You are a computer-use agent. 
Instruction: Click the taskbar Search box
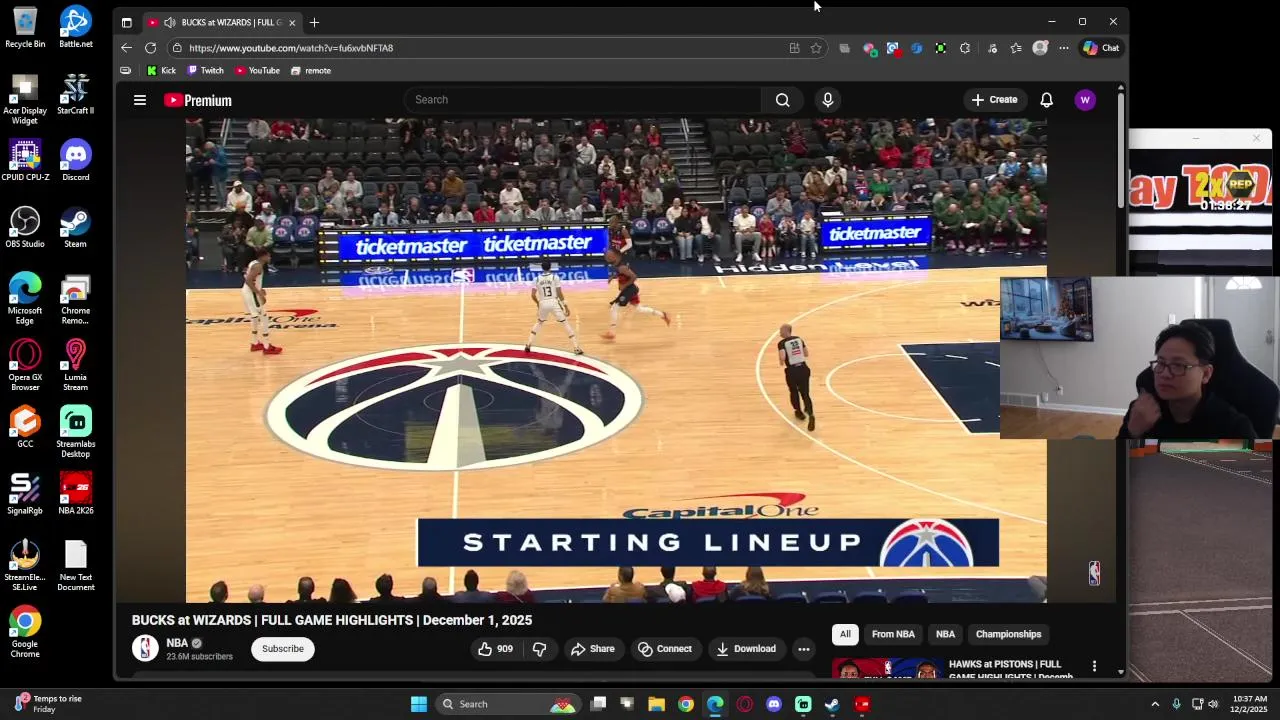click(508, 704)
